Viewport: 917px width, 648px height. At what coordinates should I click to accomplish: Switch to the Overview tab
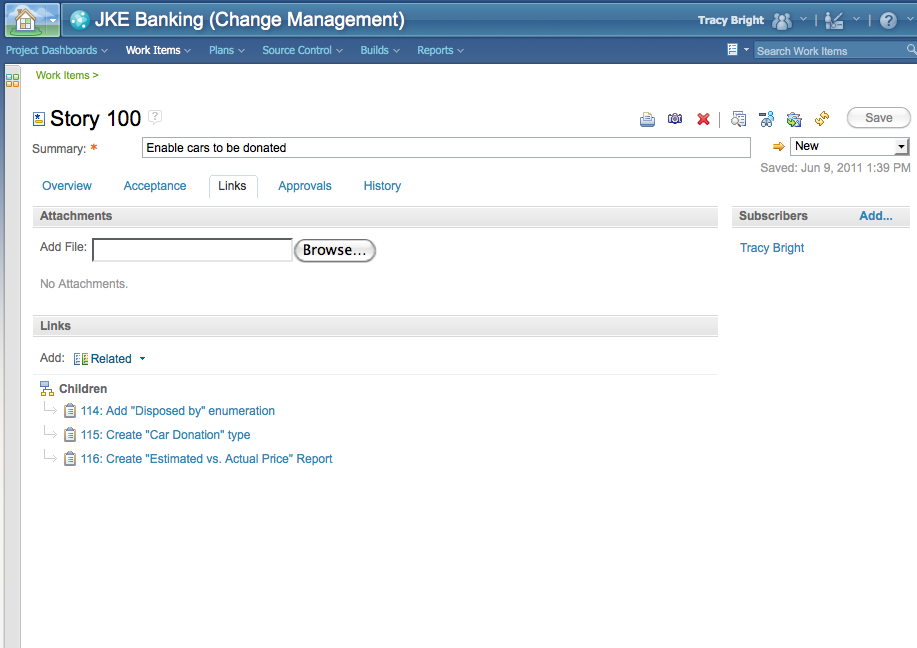(x=67, y=186)
